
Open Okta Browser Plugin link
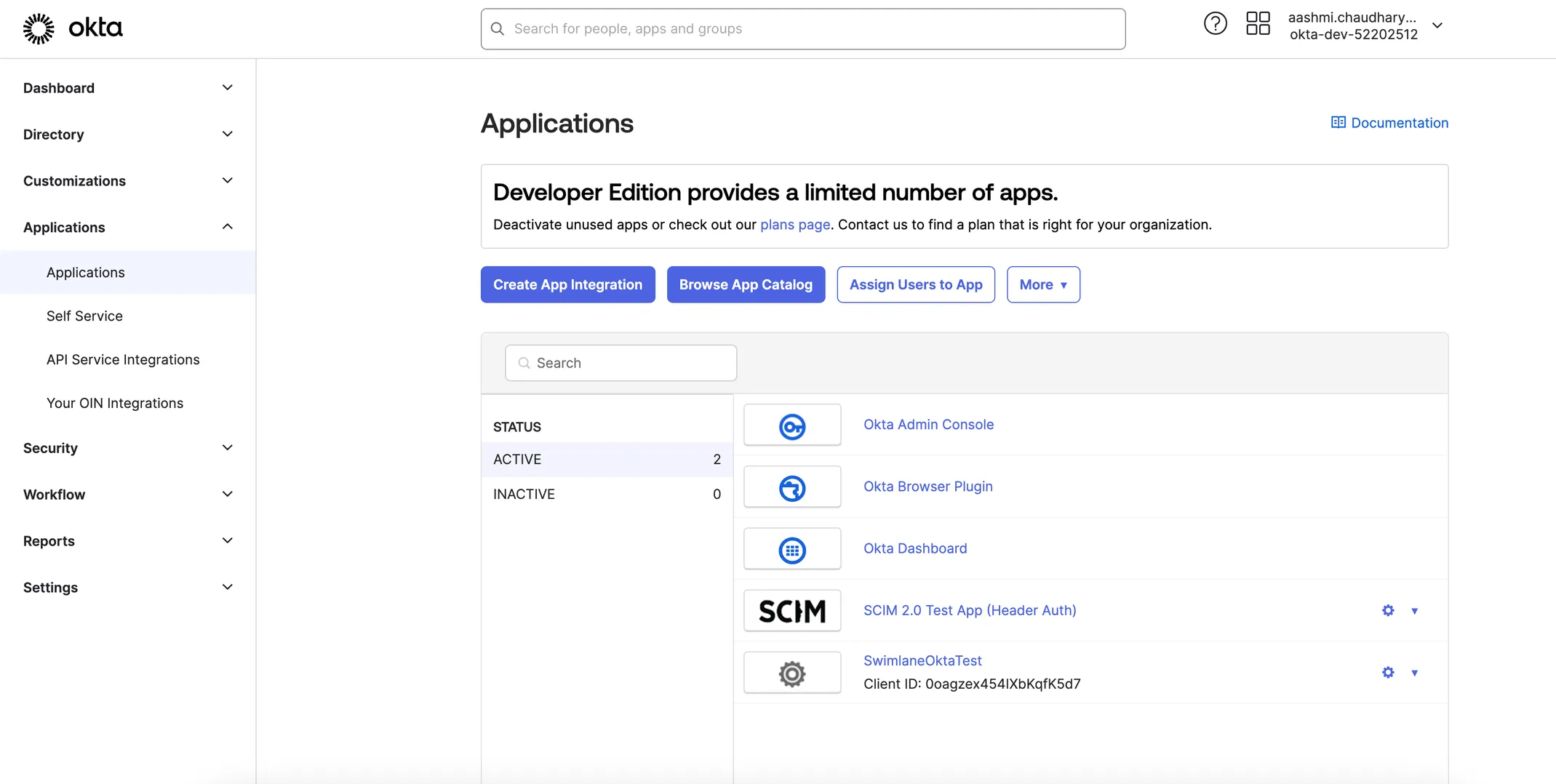(928, 487)
